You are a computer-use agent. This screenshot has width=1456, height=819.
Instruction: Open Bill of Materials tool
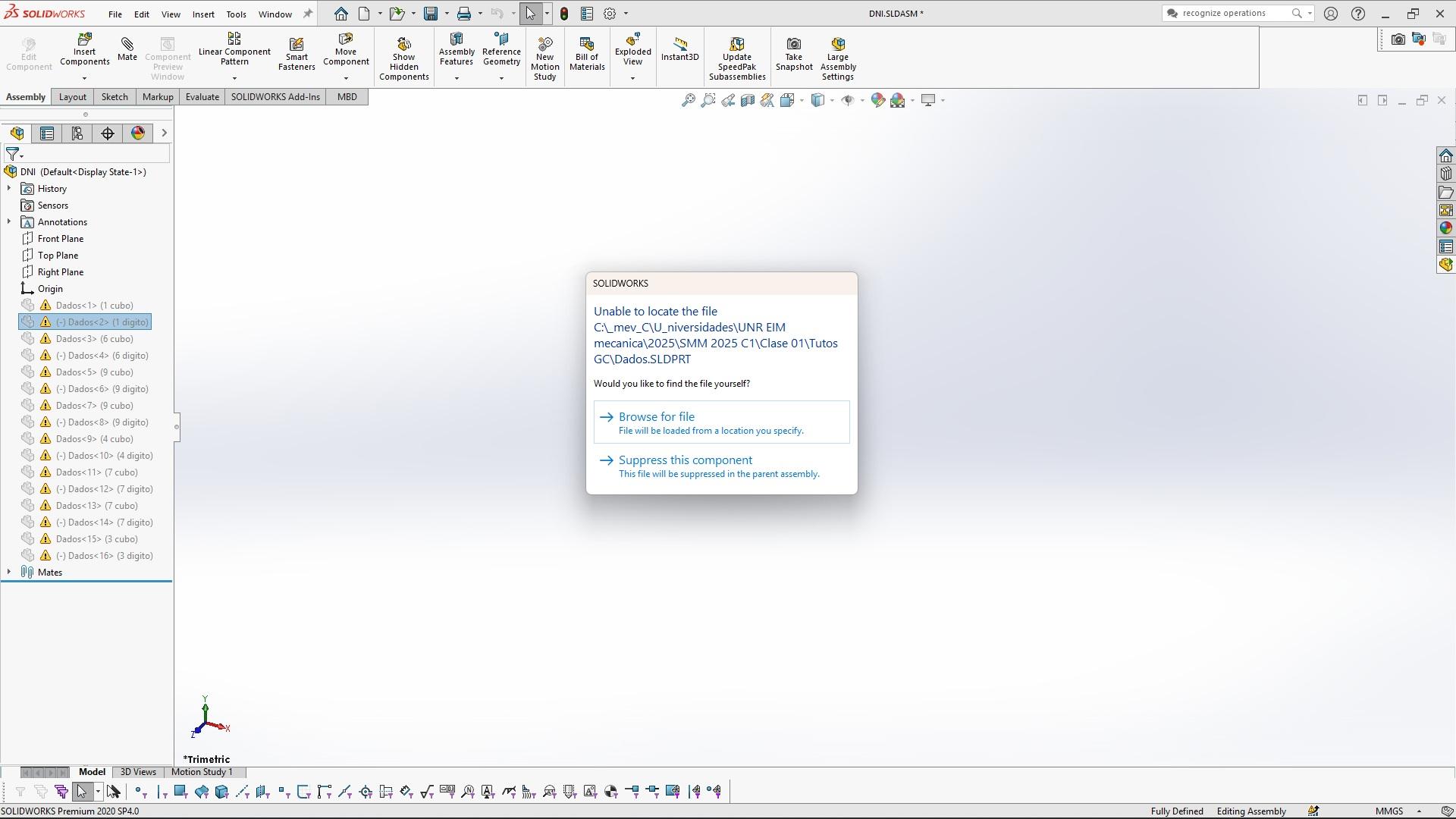pyautogui.click(x=587, y=55)
